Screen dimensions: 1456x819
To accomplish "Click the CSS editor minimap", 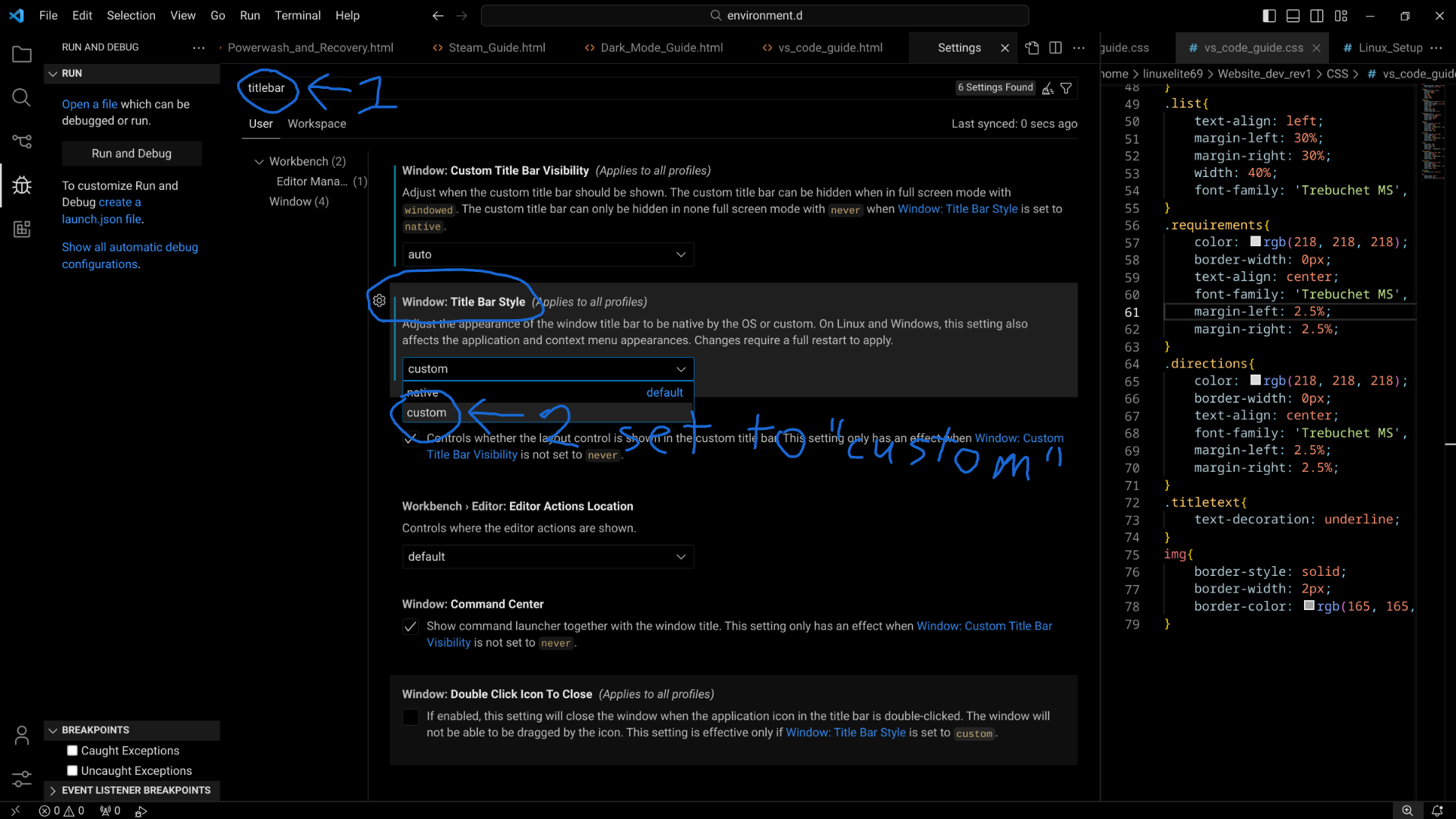I will click(x=1432, y=131).
